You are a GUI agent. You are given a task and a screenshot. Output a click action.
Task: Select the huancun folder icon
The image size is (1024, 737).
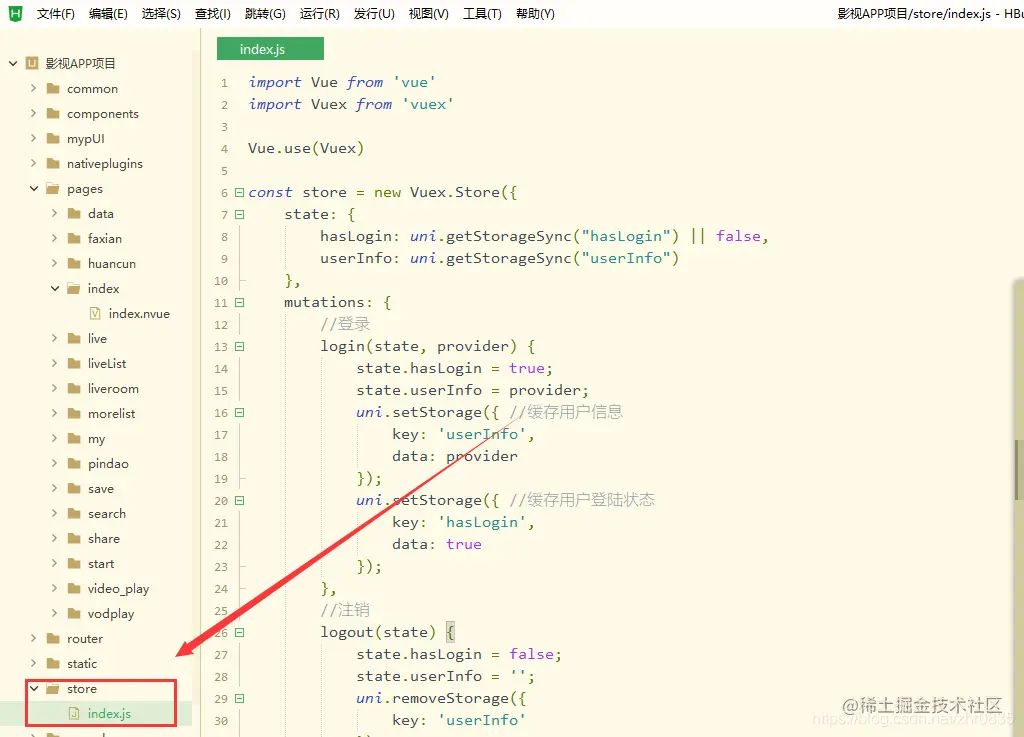(74, 263)
